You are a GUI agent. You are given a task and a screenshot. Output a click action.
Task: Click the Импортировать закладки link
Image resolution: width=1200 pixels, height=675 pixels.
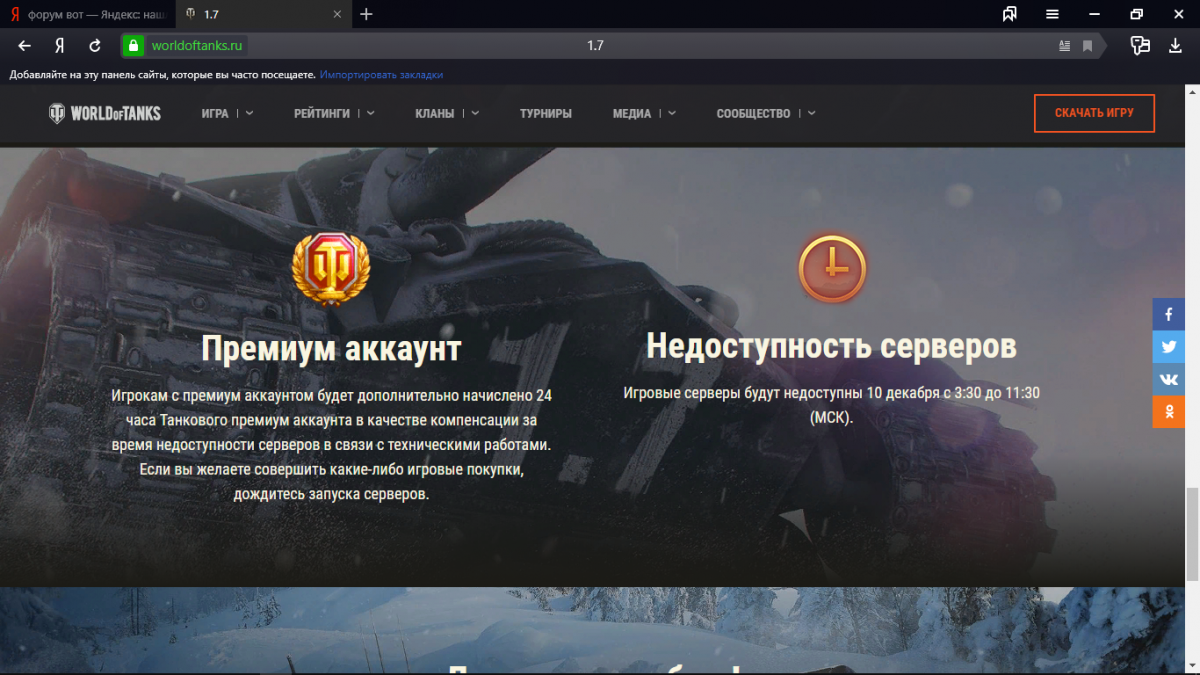(382, 74)
